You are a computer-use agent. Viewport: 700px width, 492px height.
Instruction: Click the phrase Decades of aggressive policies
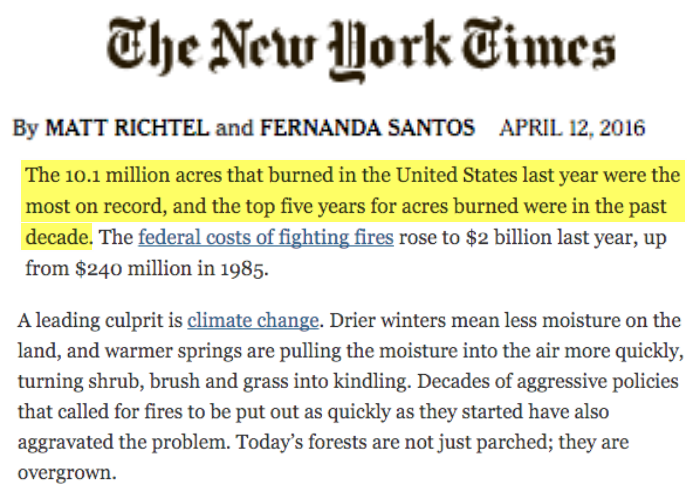point(548,382)
